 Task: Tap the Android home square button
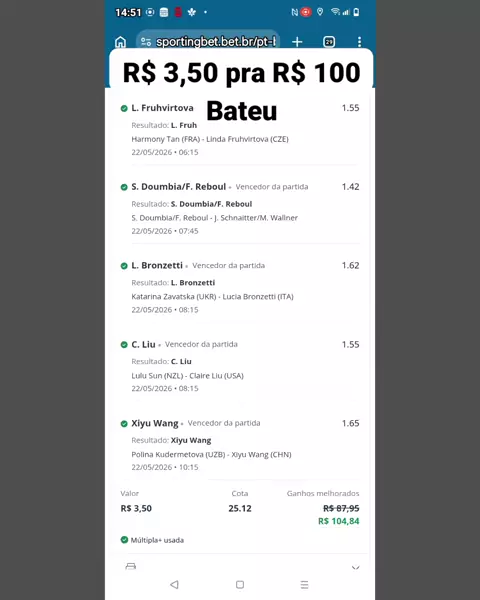pyautogui.click(x=240, y=584)
